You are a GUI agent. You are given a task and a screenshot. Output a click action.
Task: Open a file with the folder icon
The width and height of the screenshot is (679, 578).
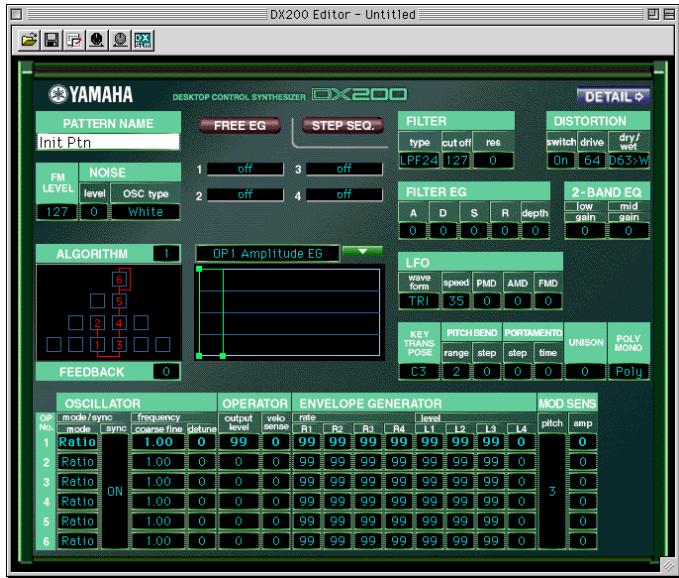click(29, 41)
